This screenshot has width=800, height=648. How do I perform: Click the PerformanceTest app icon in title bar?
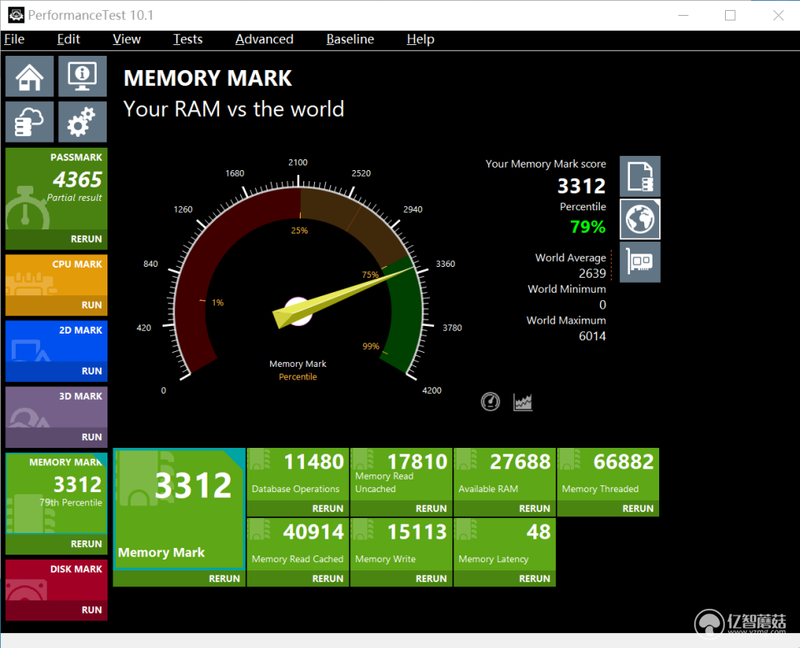pyautogui.click(x=16, y=15)
